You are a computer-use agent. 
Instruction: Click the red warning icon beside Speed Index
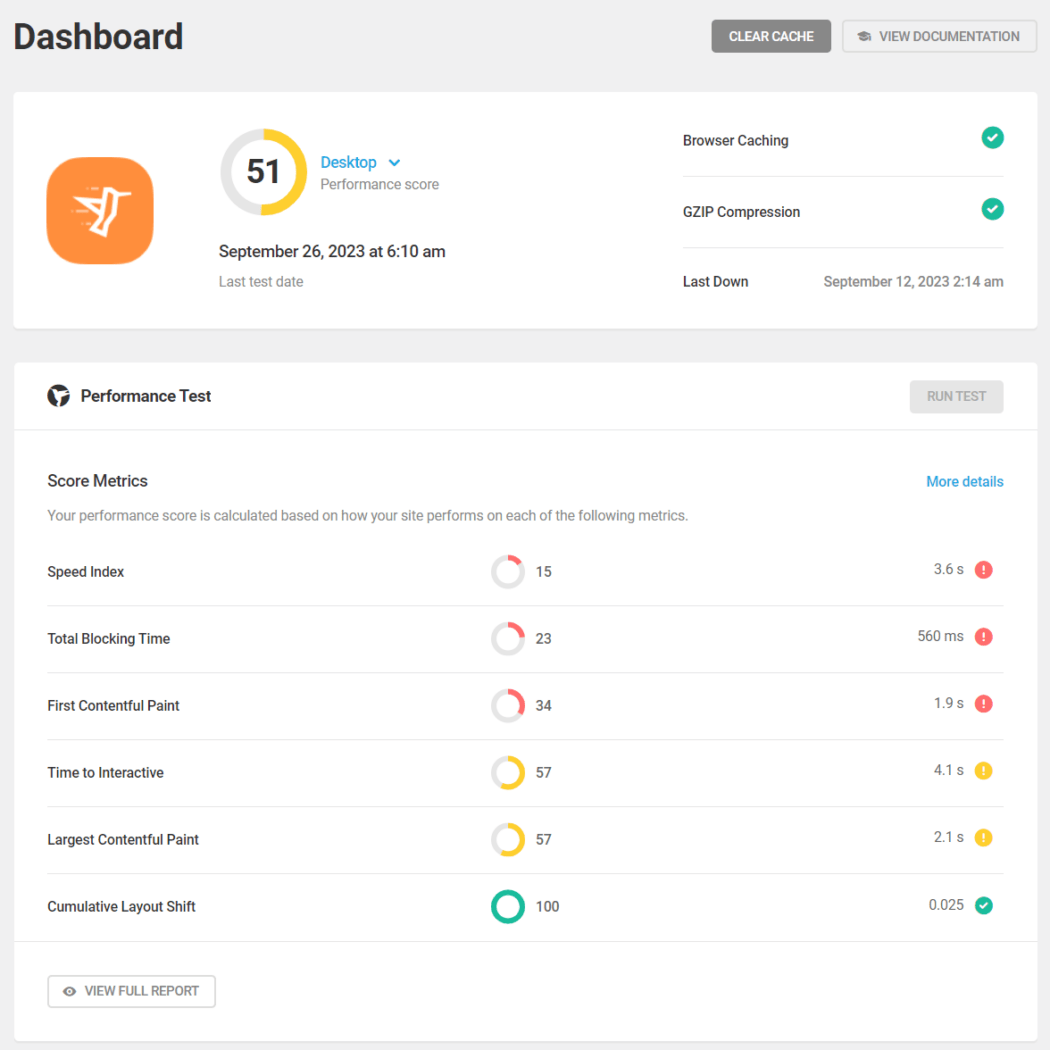tap(983, 569)
